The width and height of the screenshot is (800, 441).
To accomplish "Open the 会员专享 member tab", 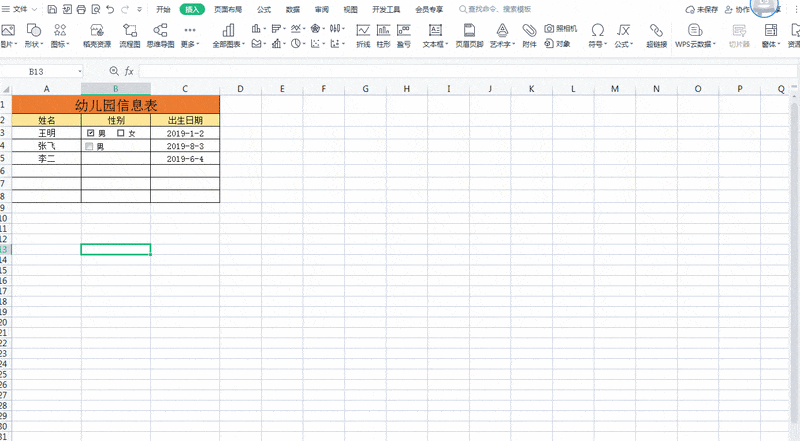I will click(429, 9).
